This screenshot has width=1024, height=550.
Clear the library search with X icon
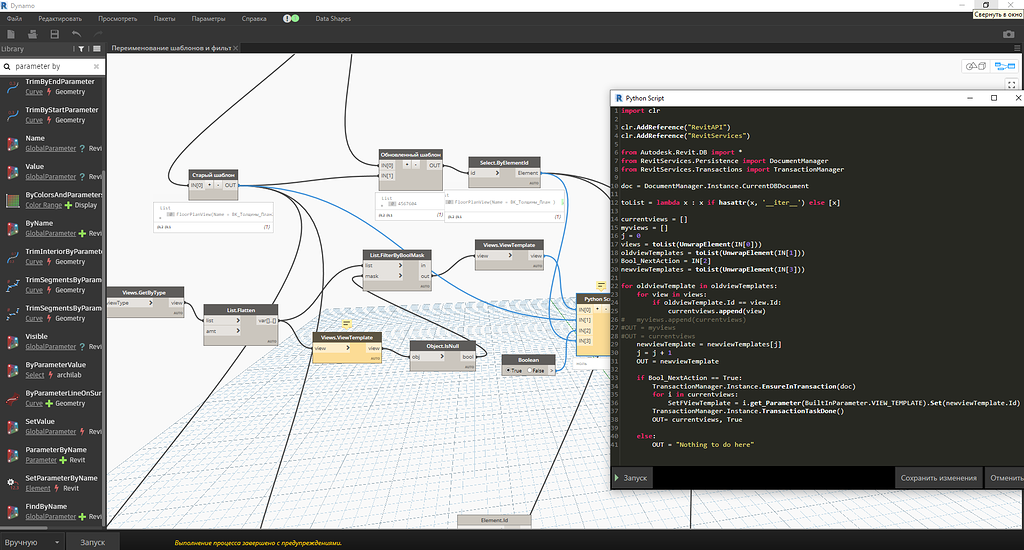[96, 66]
